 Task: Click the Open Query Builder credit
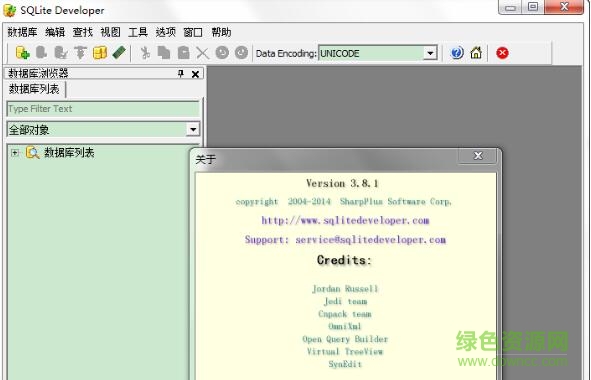click(x=345, y=339)
